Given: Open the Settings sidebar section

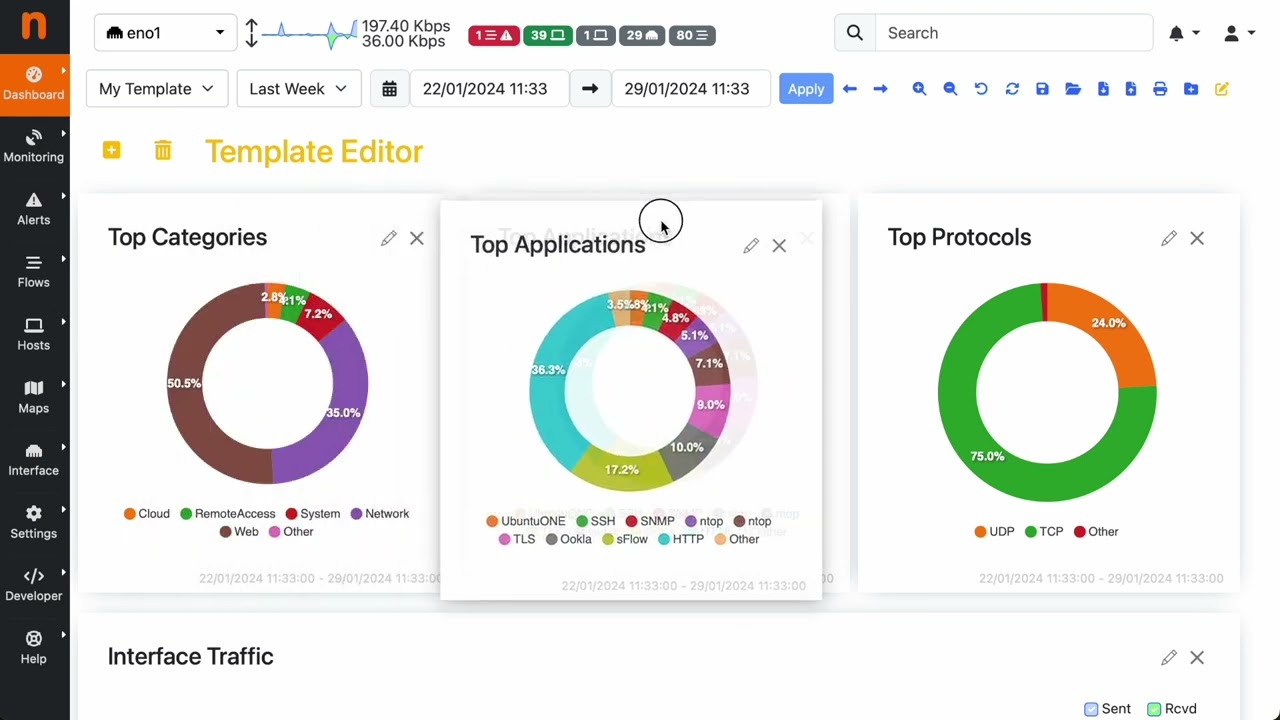Looking at the screenshot, I should [34, 522].
